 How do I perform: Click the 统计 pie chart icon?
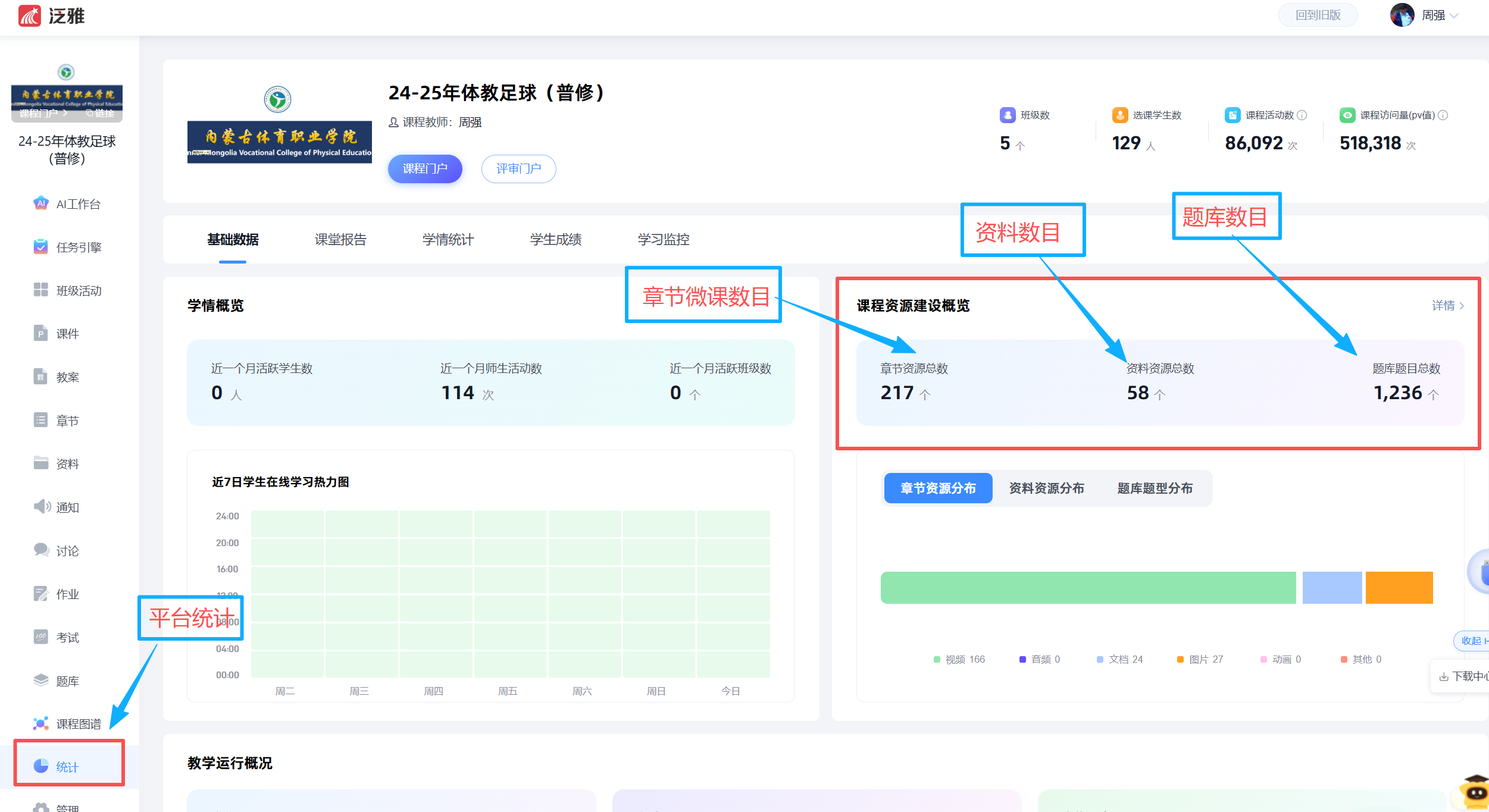[40, 766]
